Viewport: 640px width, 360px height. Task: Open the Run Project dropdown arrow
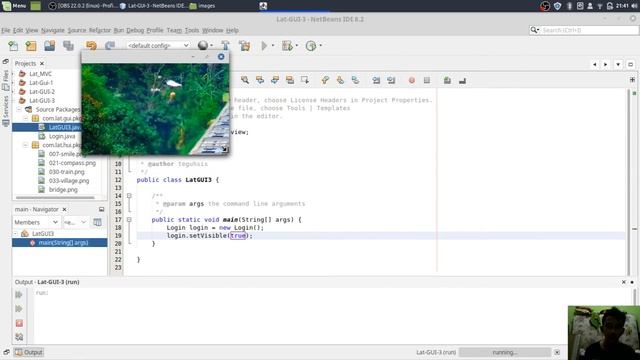pyautogui.click(x=273, y=45)
